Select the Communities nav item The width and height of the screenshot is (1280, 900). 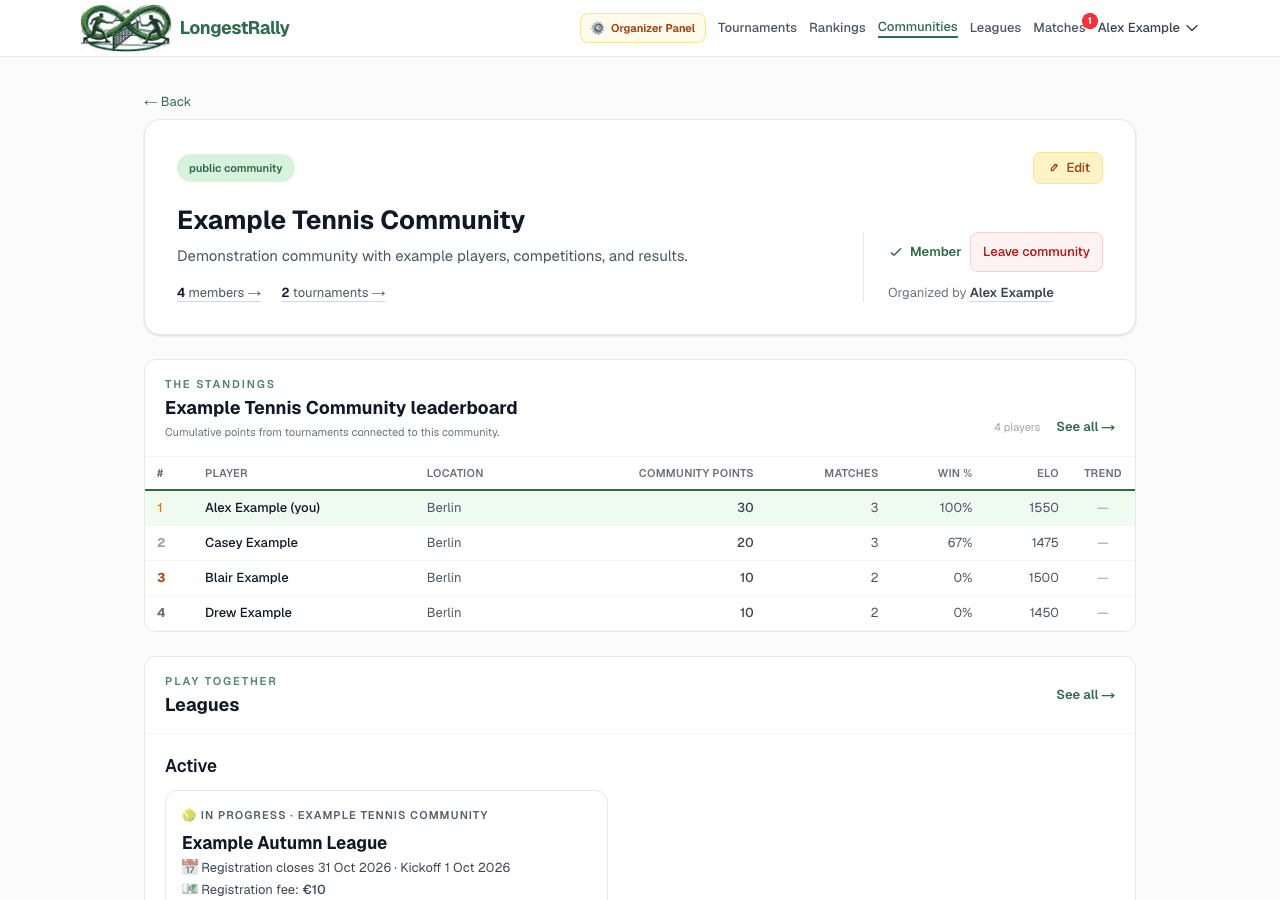click(918, 27)
